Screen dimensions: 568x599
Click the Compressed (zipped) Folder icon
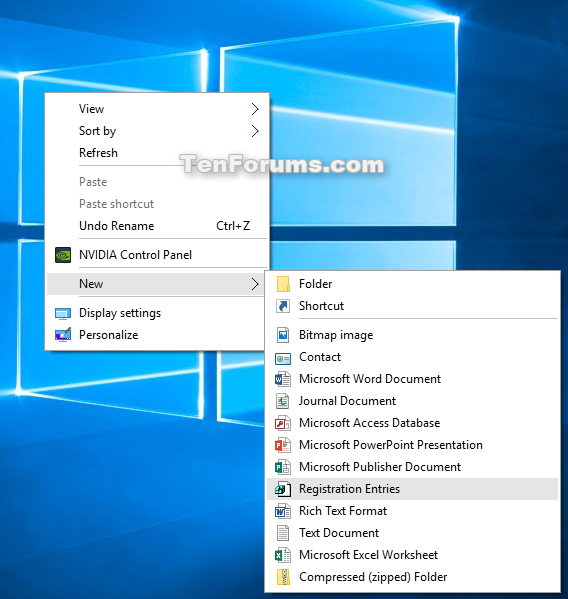283,577
